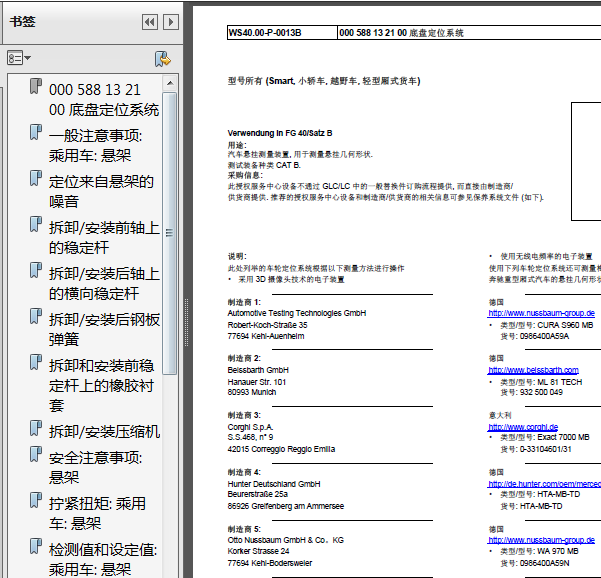Viewport: 601px width, 578px height.
Task: Click the right arrow expand panel button
Action: (x=171, y=22)
